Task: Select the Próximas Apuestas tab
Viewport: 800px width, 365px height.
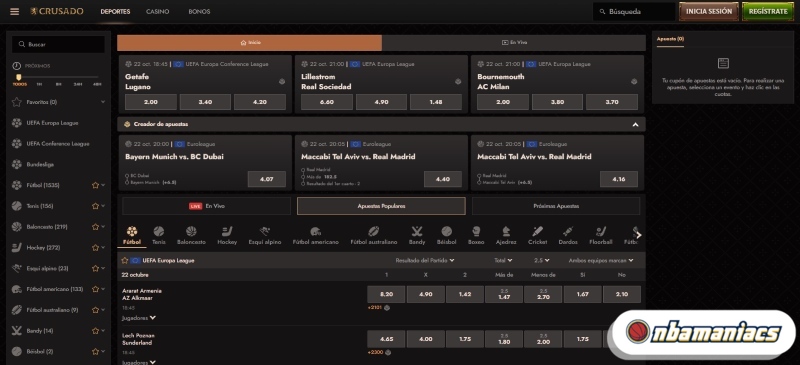Action: click(x=556, y=206)
